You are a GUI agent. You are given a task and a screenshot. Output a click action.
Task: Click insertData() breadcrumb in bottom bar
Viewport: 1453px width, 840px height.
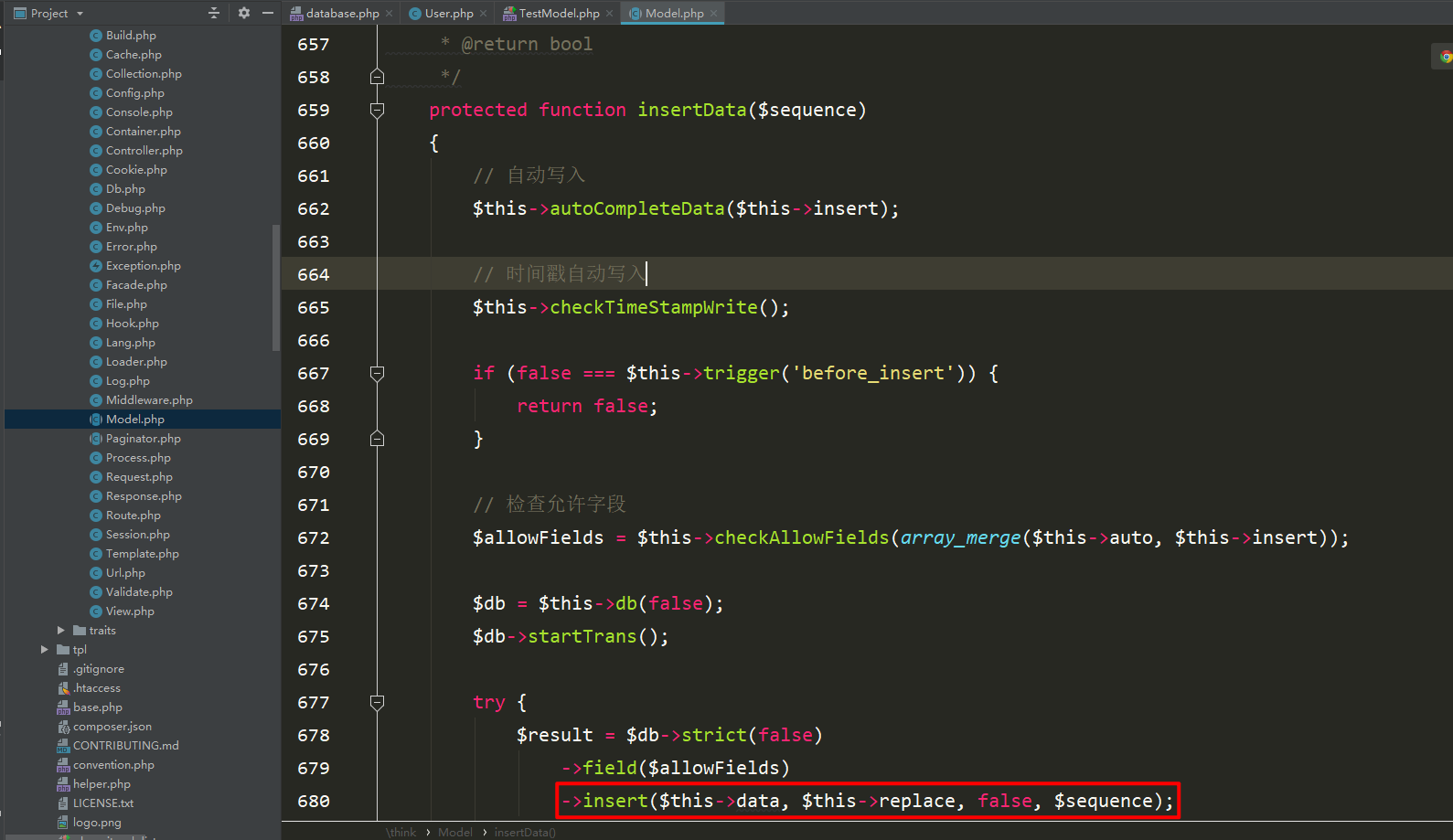(x=525, y=832)
